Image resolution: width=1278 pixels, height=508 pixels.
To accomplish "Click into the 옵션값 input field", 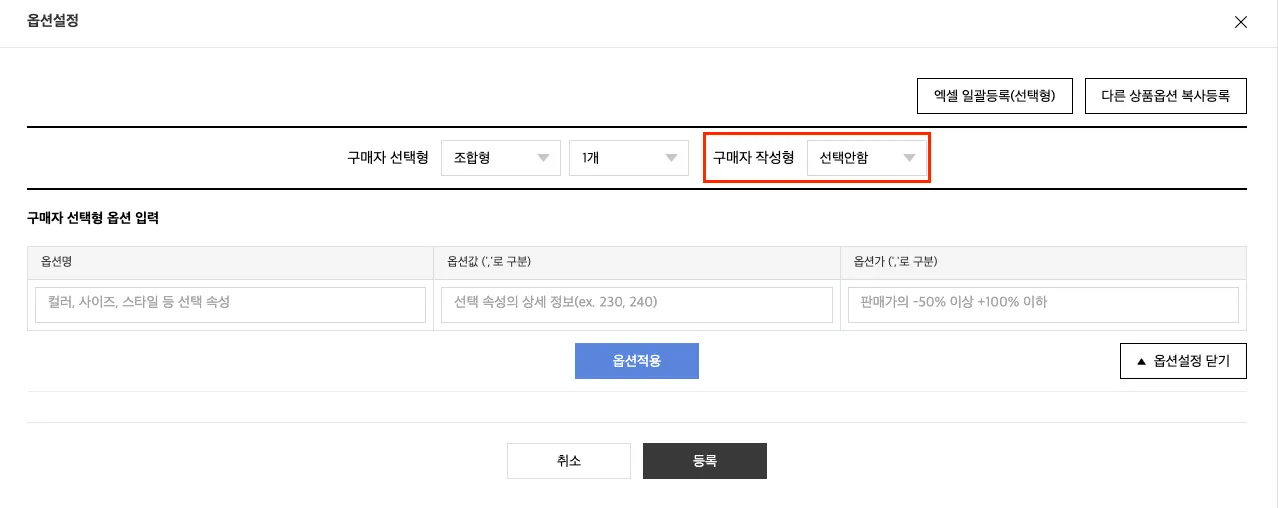I will 636,304.
